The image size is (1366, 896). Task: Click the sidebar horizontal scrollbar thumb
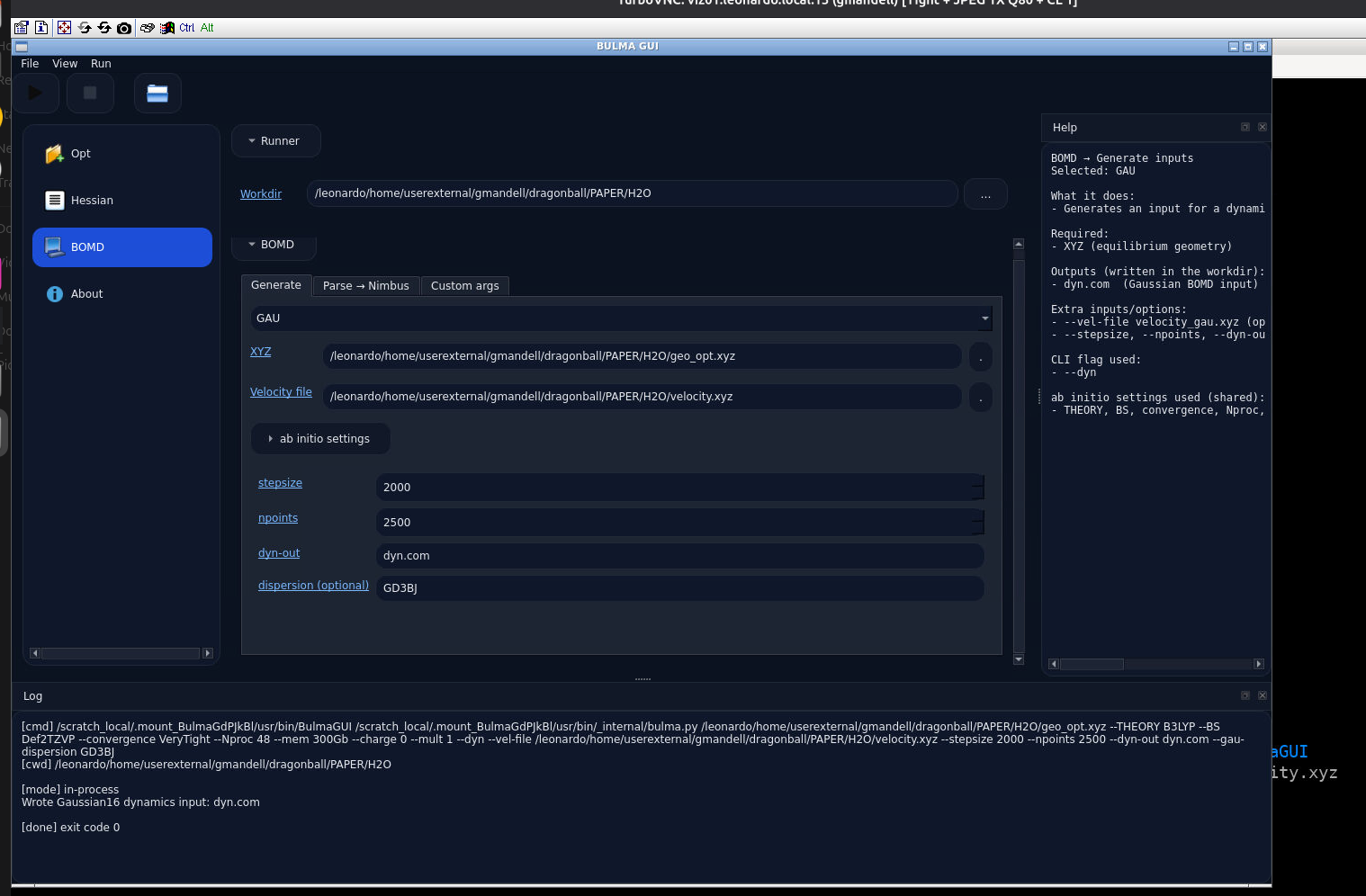click(x=121, y=653)
